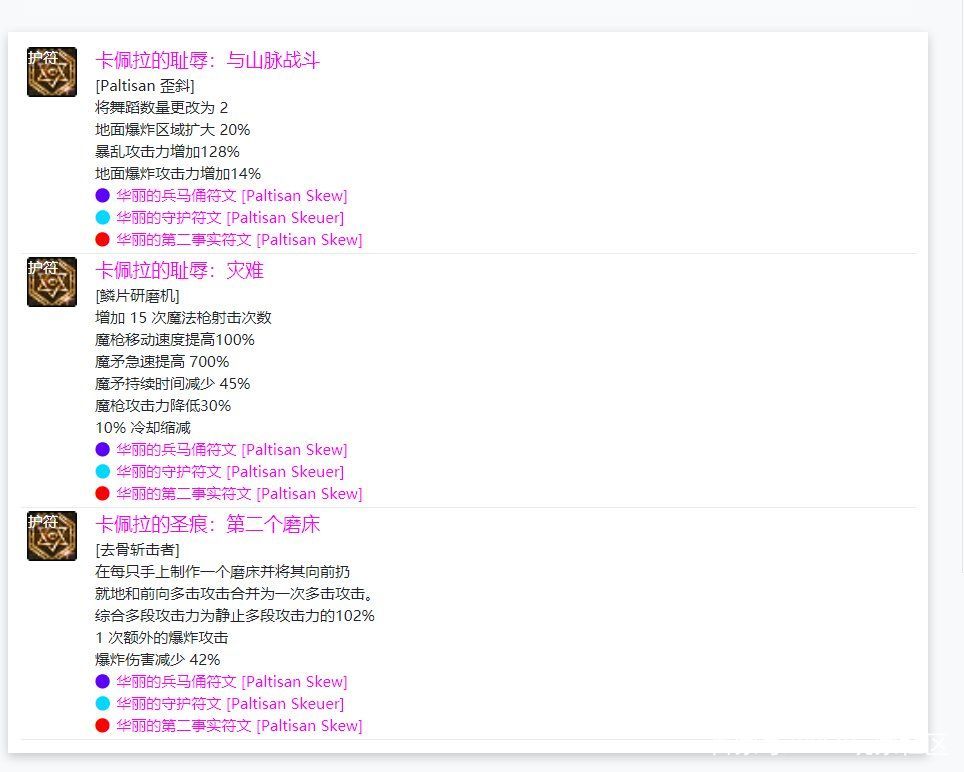Select 华丽的守护符文 [Paltisan Skeuer] under 灾难

coord(200,471)
